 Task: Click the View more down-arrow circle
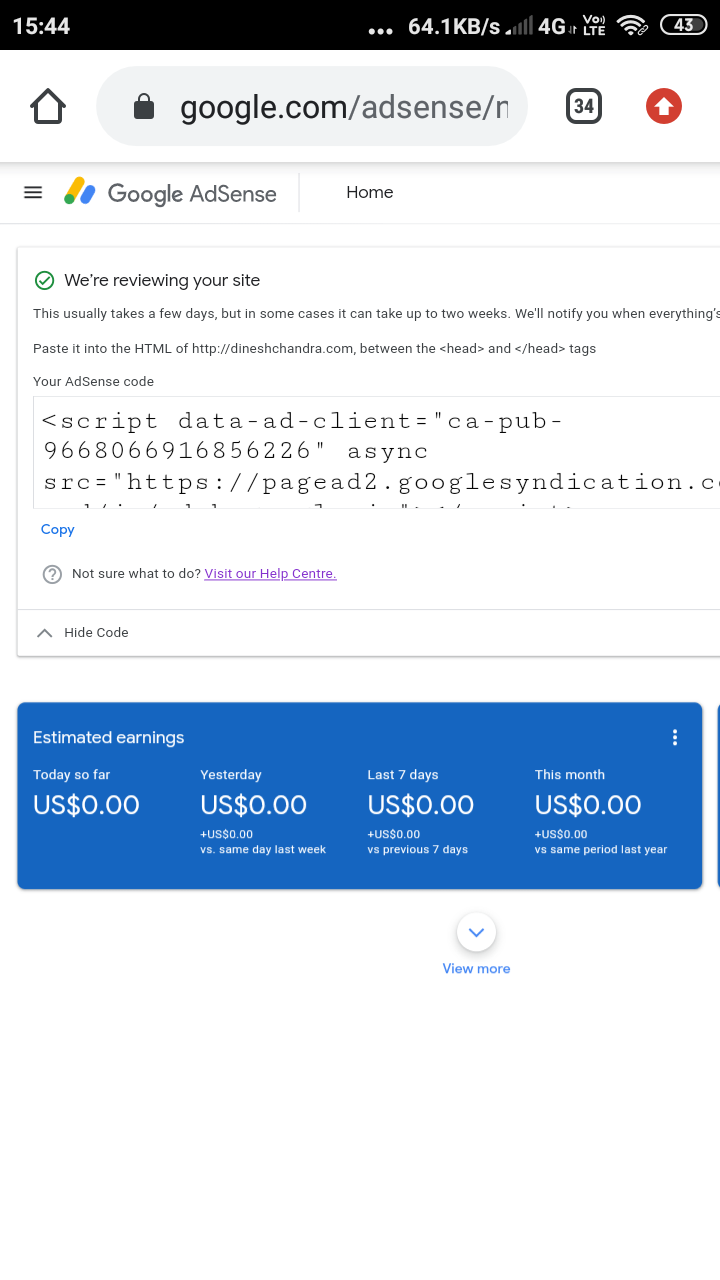click(476, 932)
